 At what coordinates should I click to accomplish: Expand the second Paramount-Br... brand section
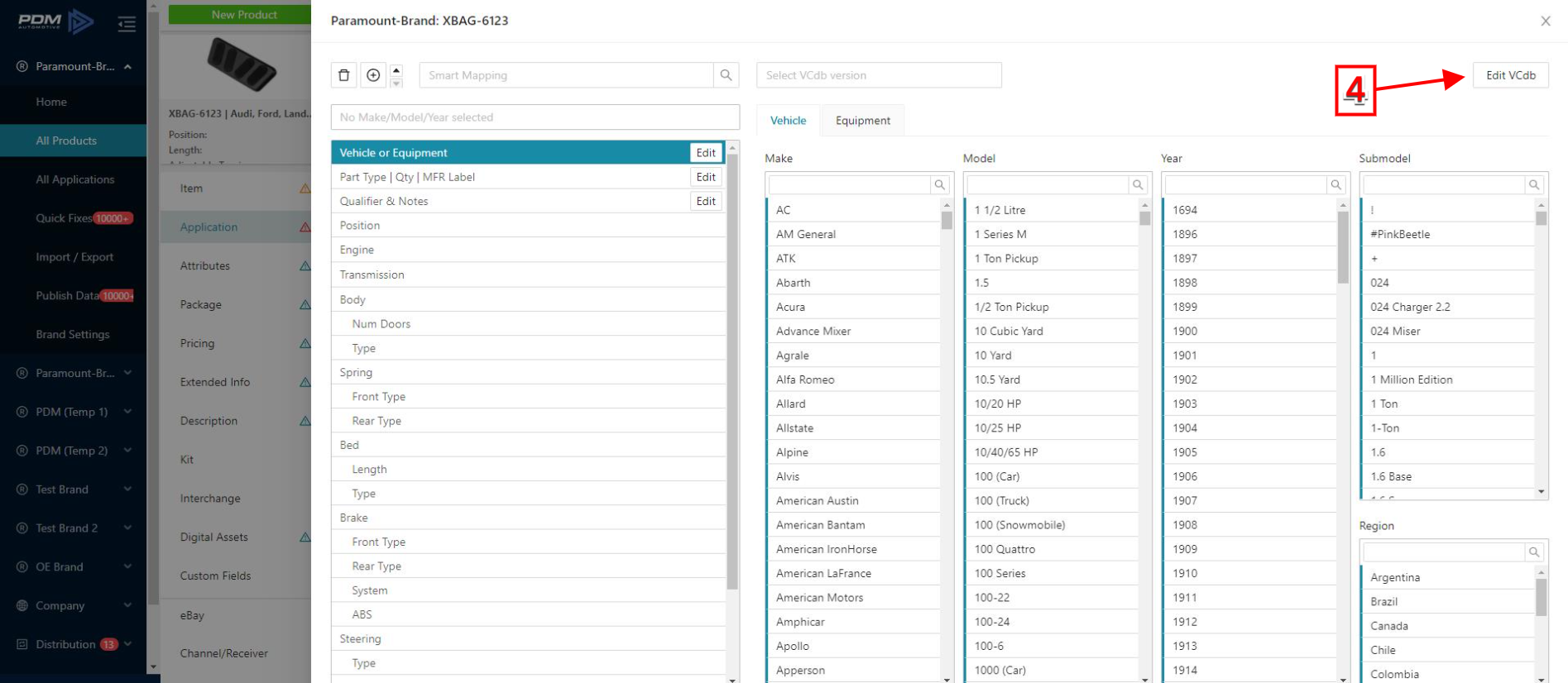point(128,373)
